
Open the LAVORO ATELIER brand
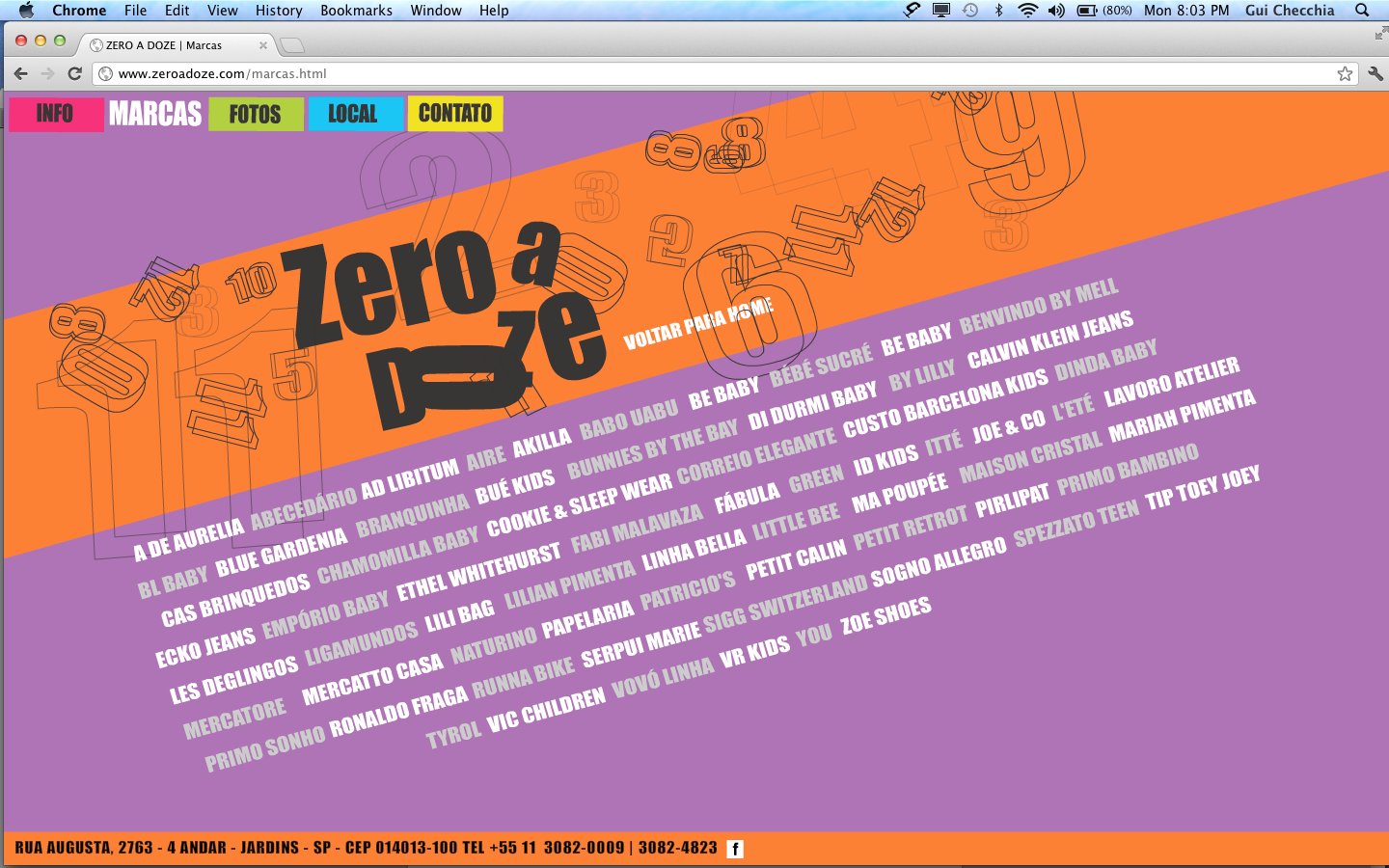point(1172,381)
